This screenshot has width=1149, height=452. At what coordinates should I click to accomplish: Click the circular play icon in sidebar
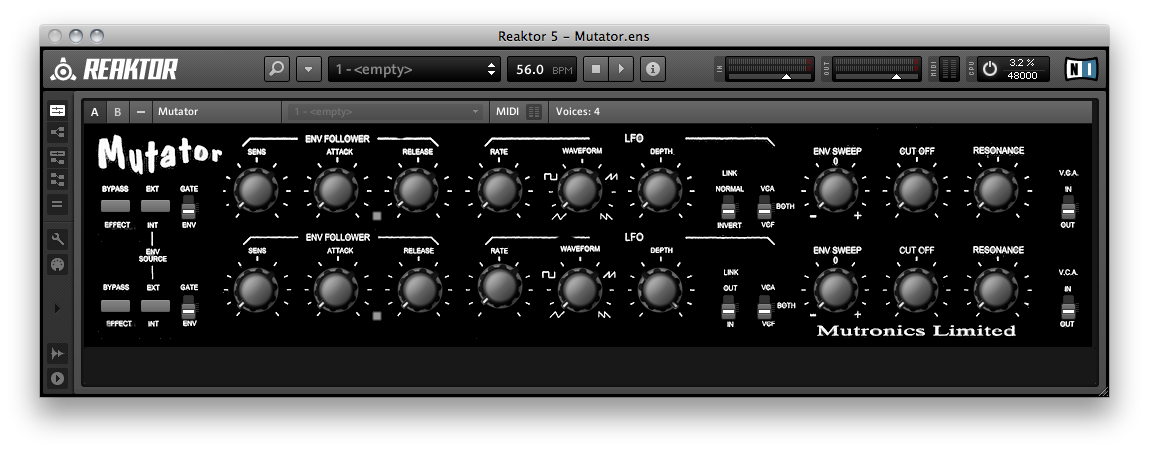coord(57,378)
